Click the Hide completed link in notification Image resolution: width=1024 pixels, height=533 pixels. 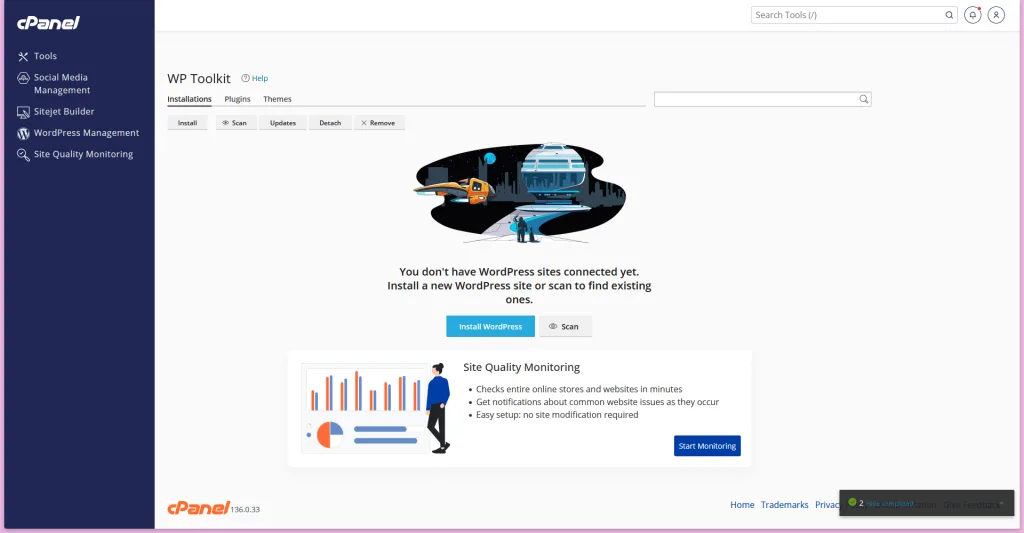click(x=889, y=504)
